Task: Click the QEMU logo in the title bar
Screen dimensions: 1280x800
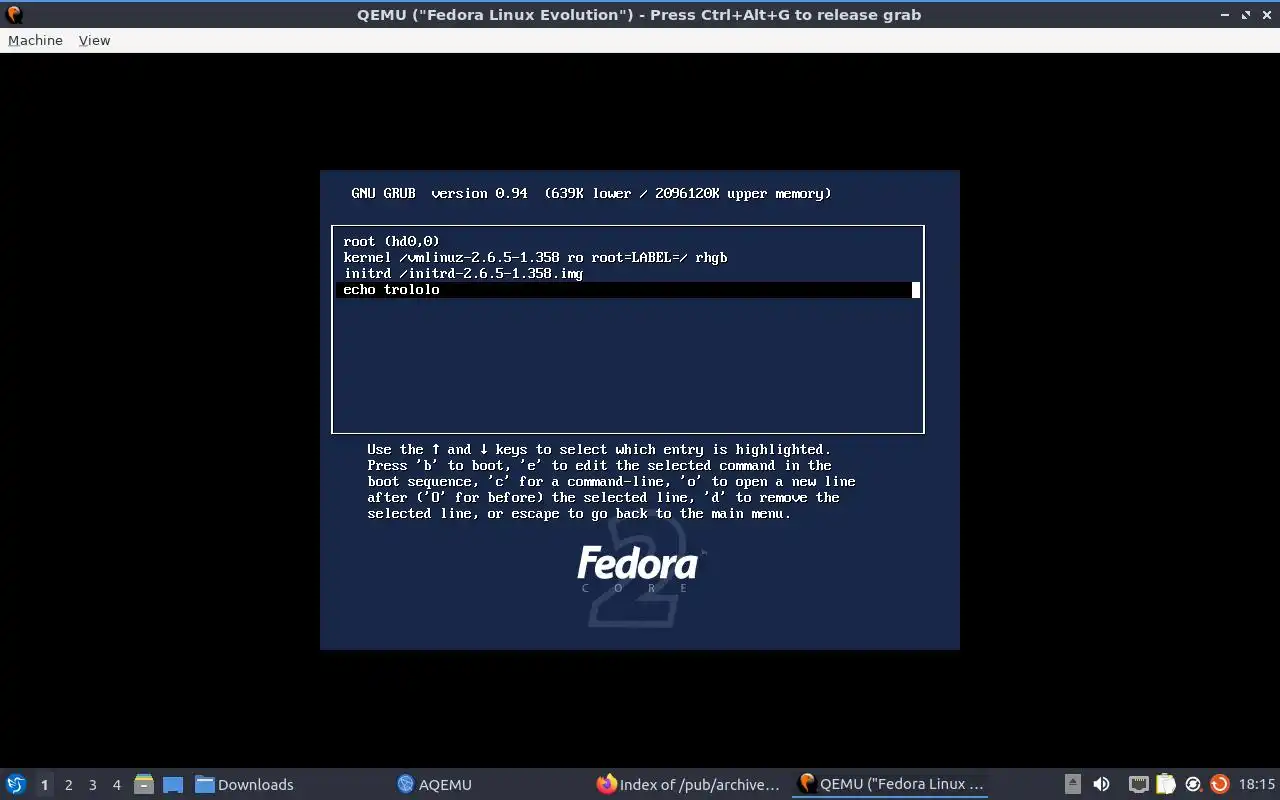Action: point(14,15)
